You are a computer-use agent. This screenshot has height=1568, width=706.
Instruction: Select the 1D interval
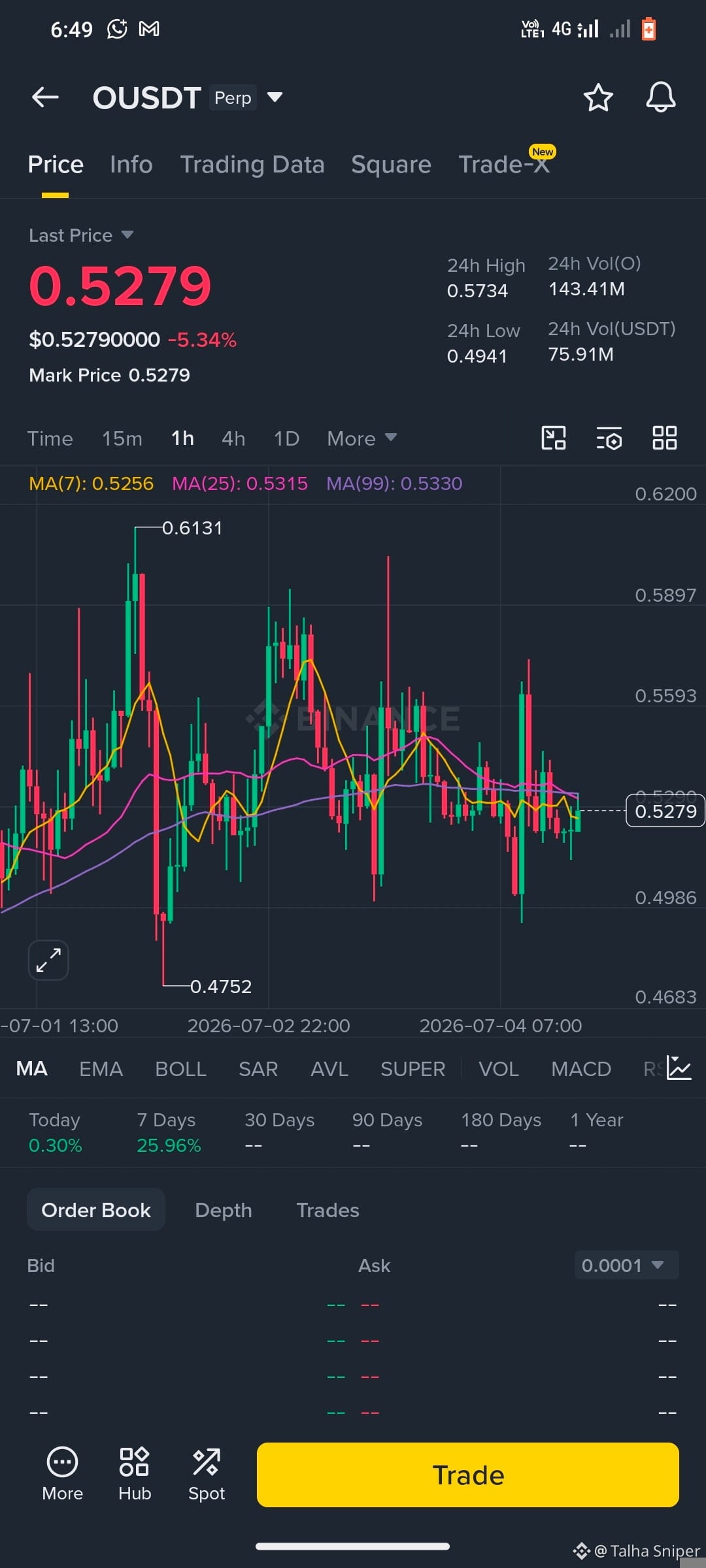pyautogui.click(x=286, y=438)
